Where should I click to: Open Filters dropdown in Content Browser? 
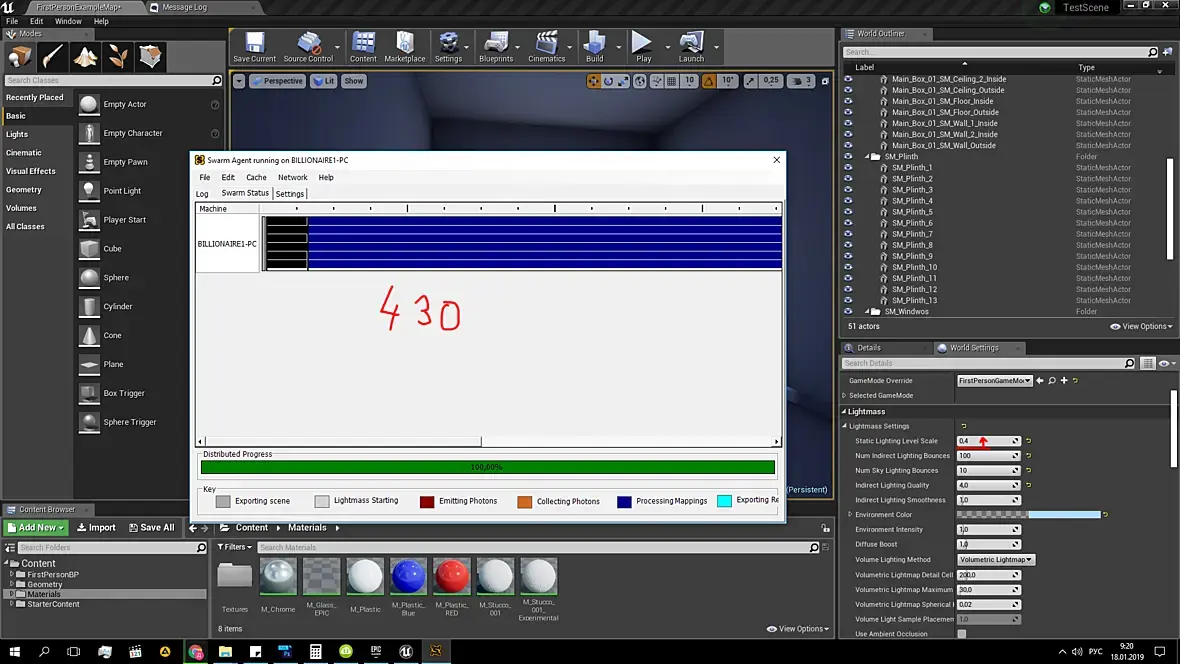(x=234, y=547)
